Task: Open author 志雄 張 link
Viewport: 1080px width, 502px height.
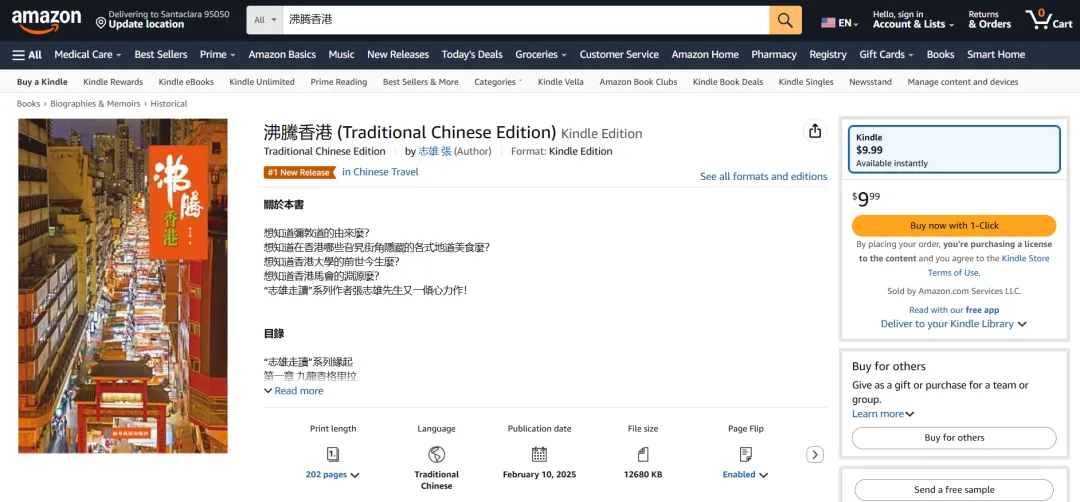Action: pos(435,151)
